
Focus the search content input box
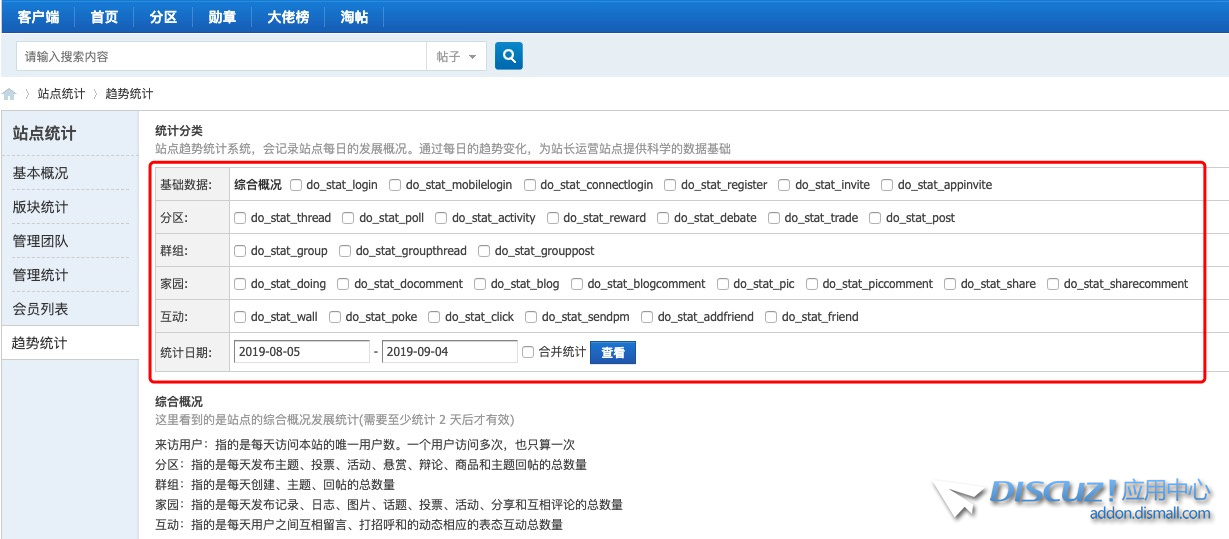click(x=221, y=57)
